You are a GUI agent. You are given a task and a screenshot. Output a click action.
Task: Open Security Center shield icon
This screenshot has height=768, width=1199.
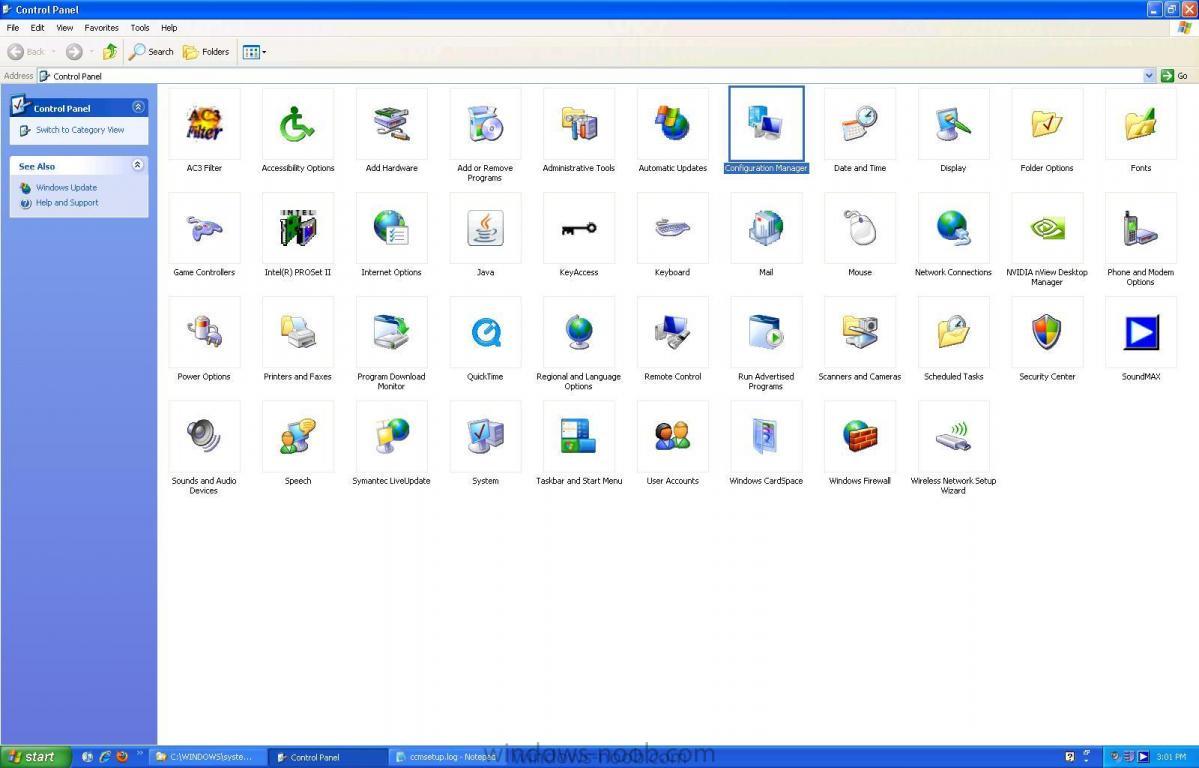[x=1047, y=333]
